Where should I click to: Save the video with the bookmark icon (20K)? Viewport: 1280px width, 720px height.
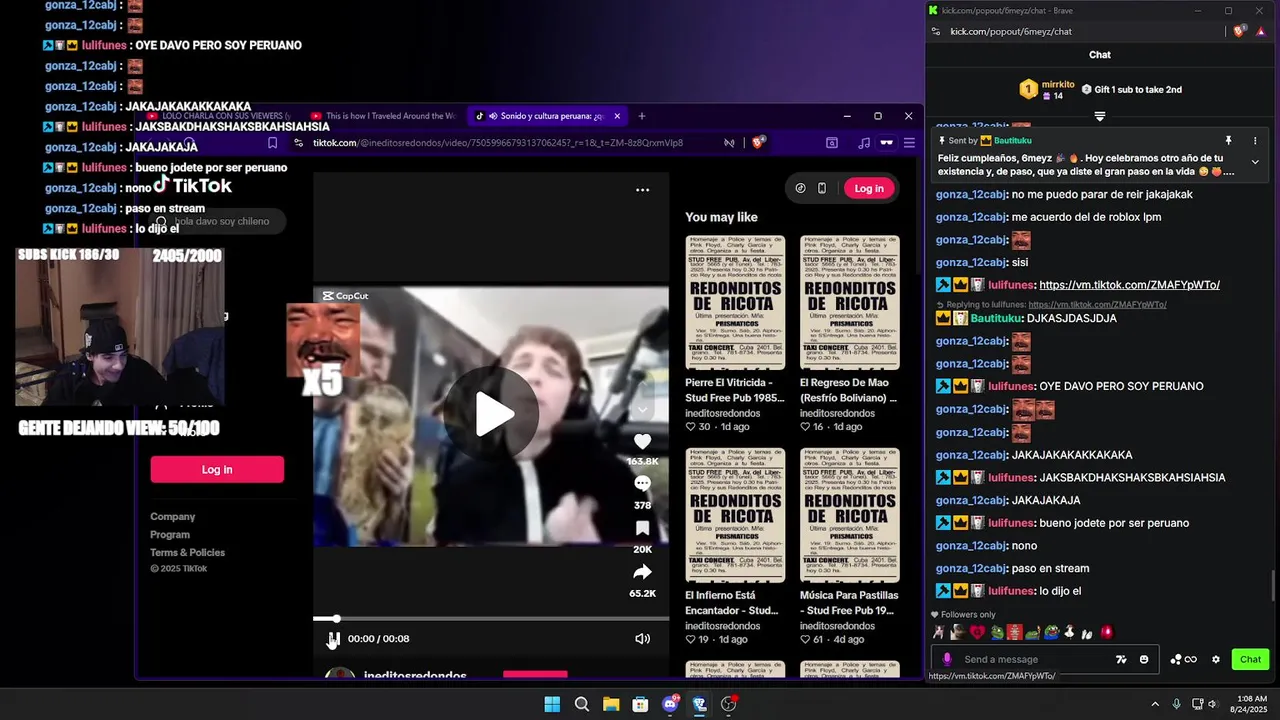tap(642, 528)
